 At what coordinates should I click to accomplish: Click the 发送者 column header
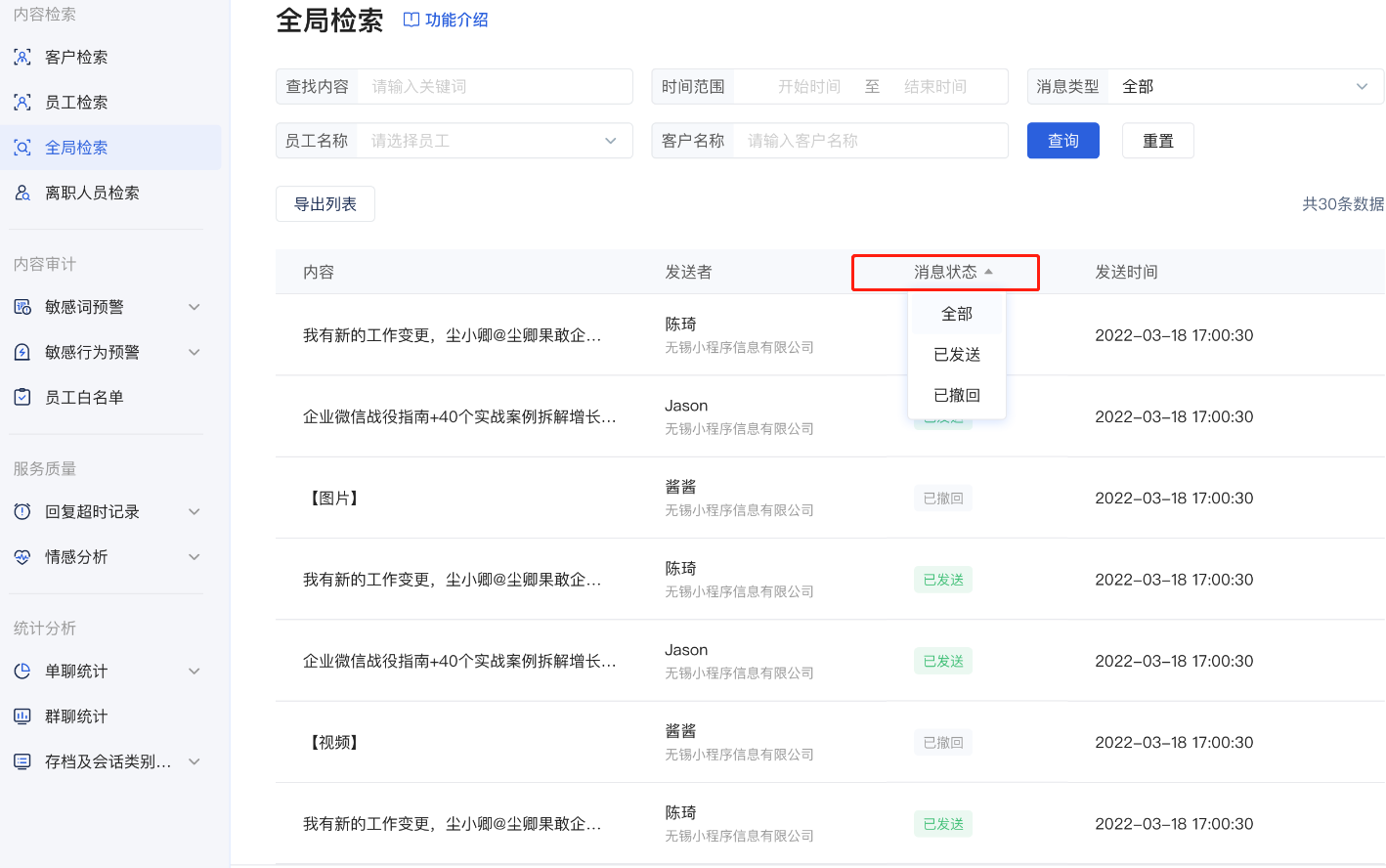(688, 273)
